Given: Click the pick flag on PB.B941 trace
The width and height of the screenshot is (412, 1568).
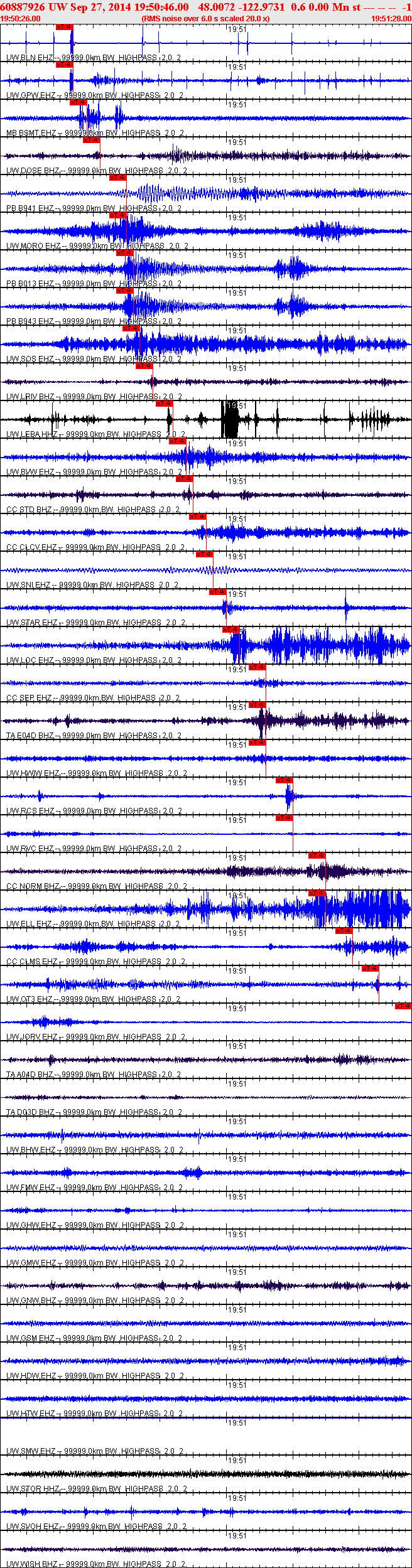Looking at the screenshot, I should tap(118, 178).
